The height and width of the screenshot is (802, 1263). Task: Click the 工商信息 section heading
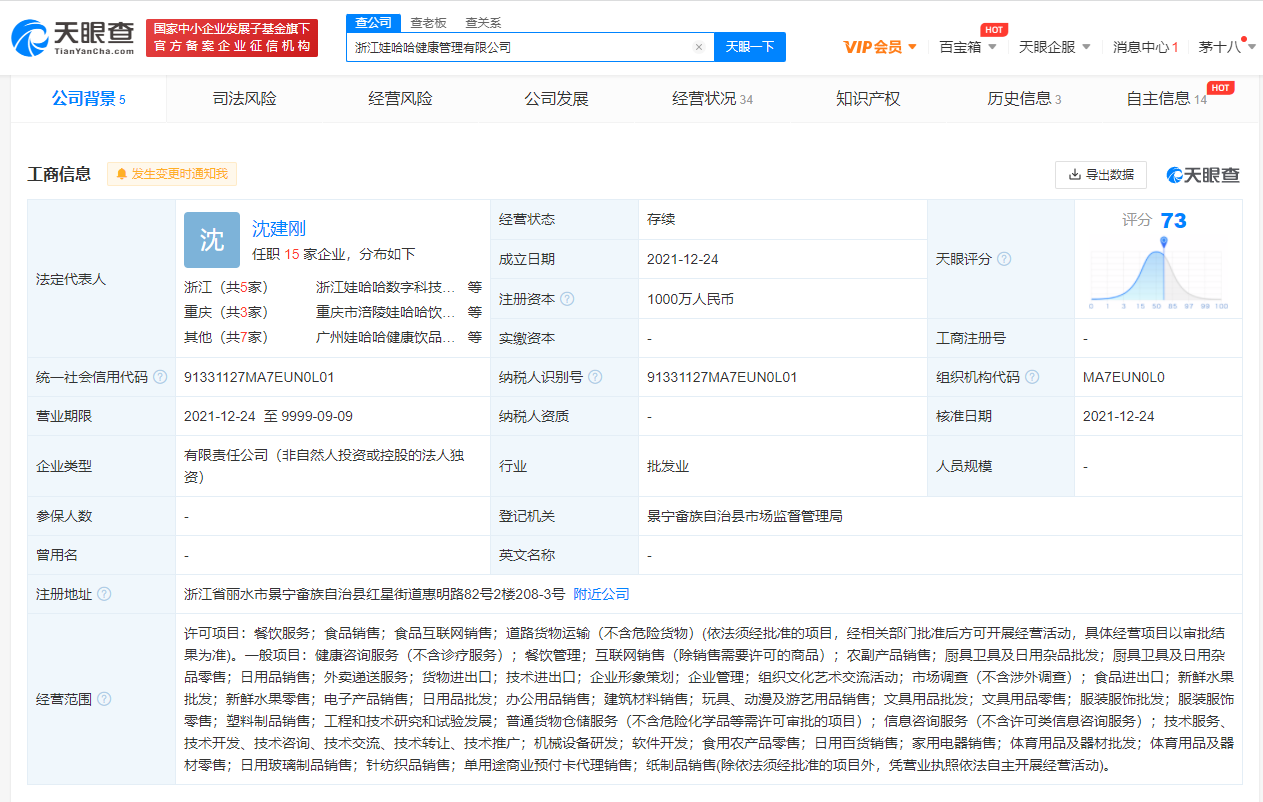(x=59, y=174)
